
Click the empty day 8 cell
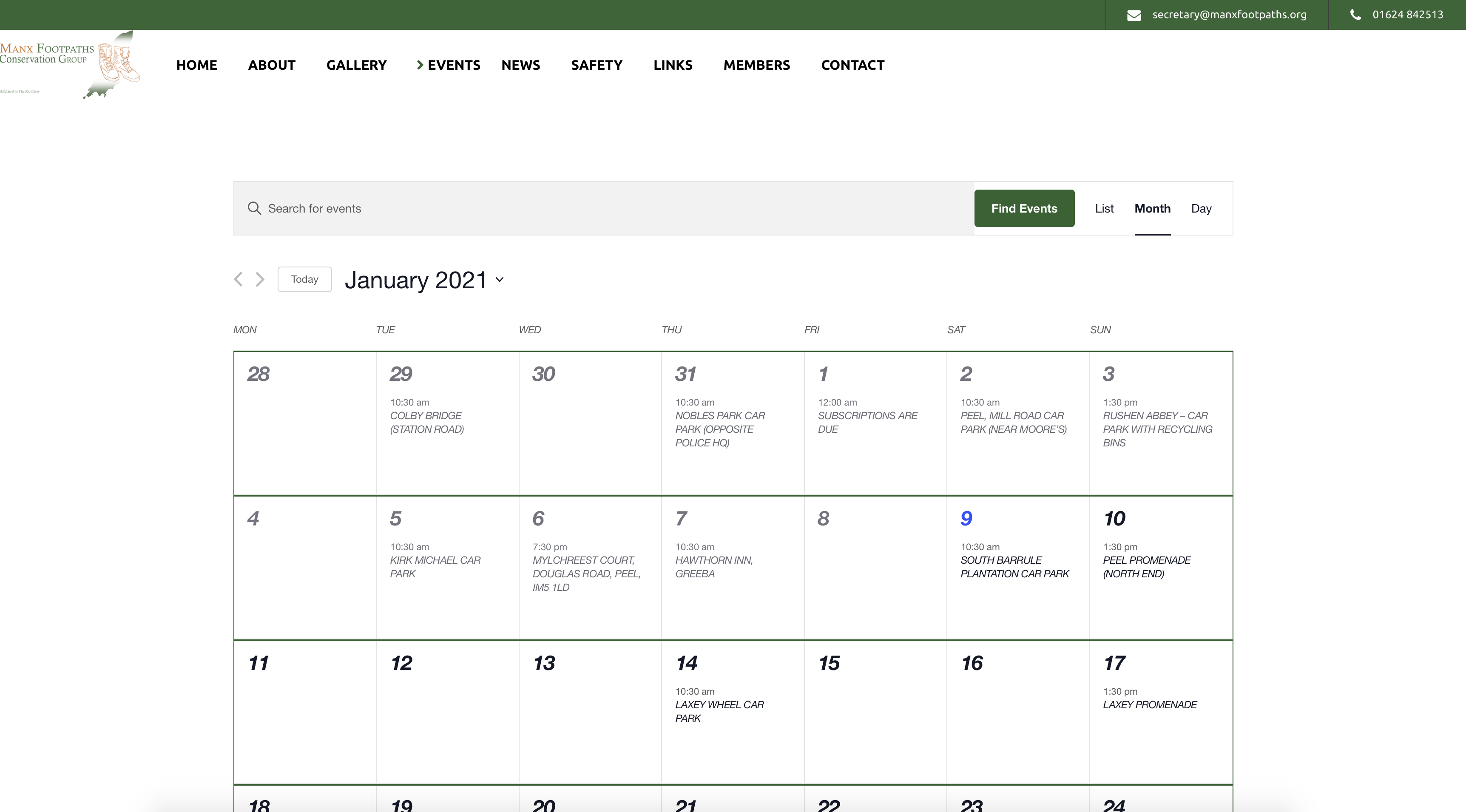point(875,568)
